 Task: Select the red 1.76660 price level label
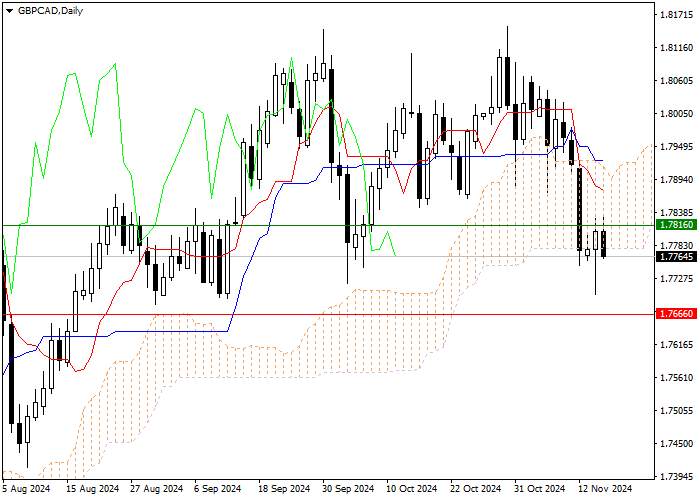[x=677, y=314]
